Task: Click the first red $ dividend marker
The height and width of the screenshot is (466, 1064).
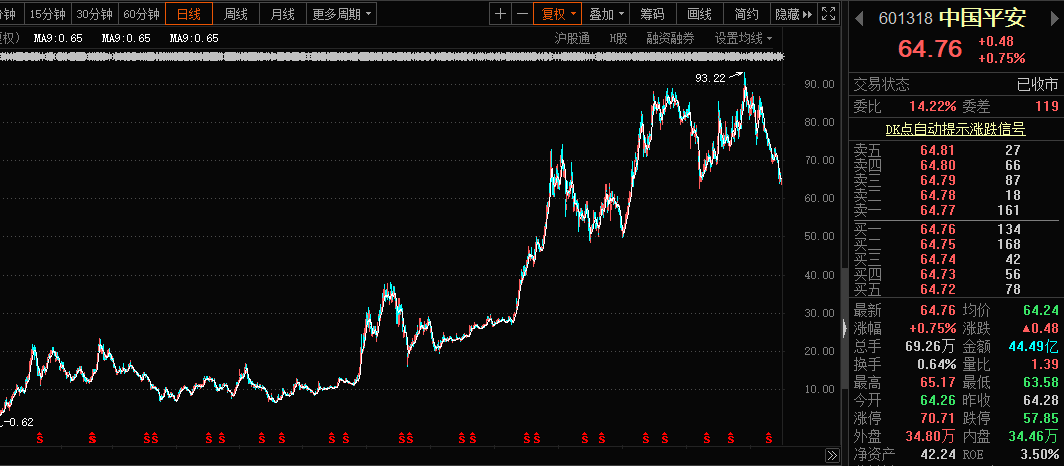Action: (x=40, y=438)
